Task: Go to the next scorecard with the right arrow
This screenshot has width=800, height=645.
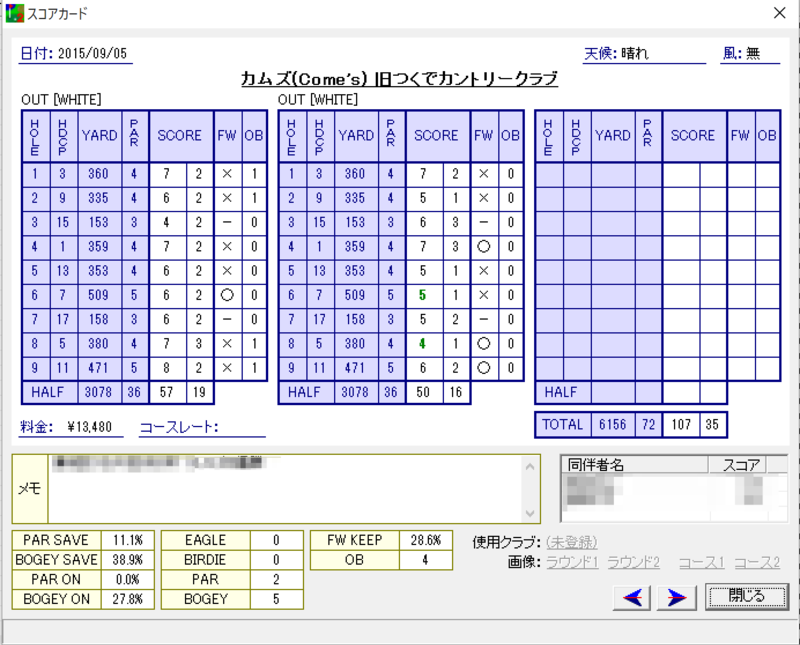Action: tap(677, 597)
